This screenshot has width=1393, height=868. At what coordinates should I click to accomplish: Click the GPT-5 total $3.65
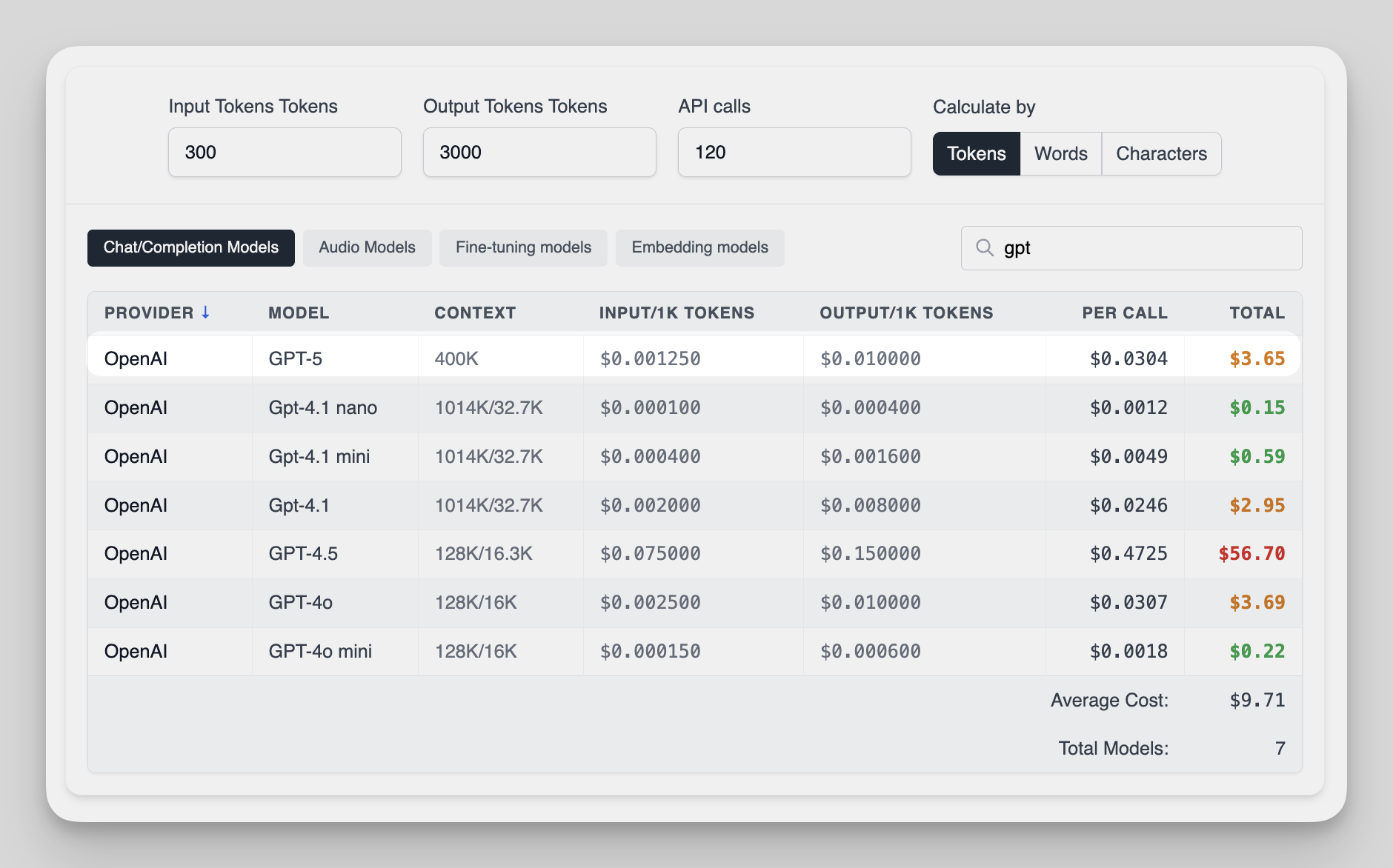tap(1257, 358)
